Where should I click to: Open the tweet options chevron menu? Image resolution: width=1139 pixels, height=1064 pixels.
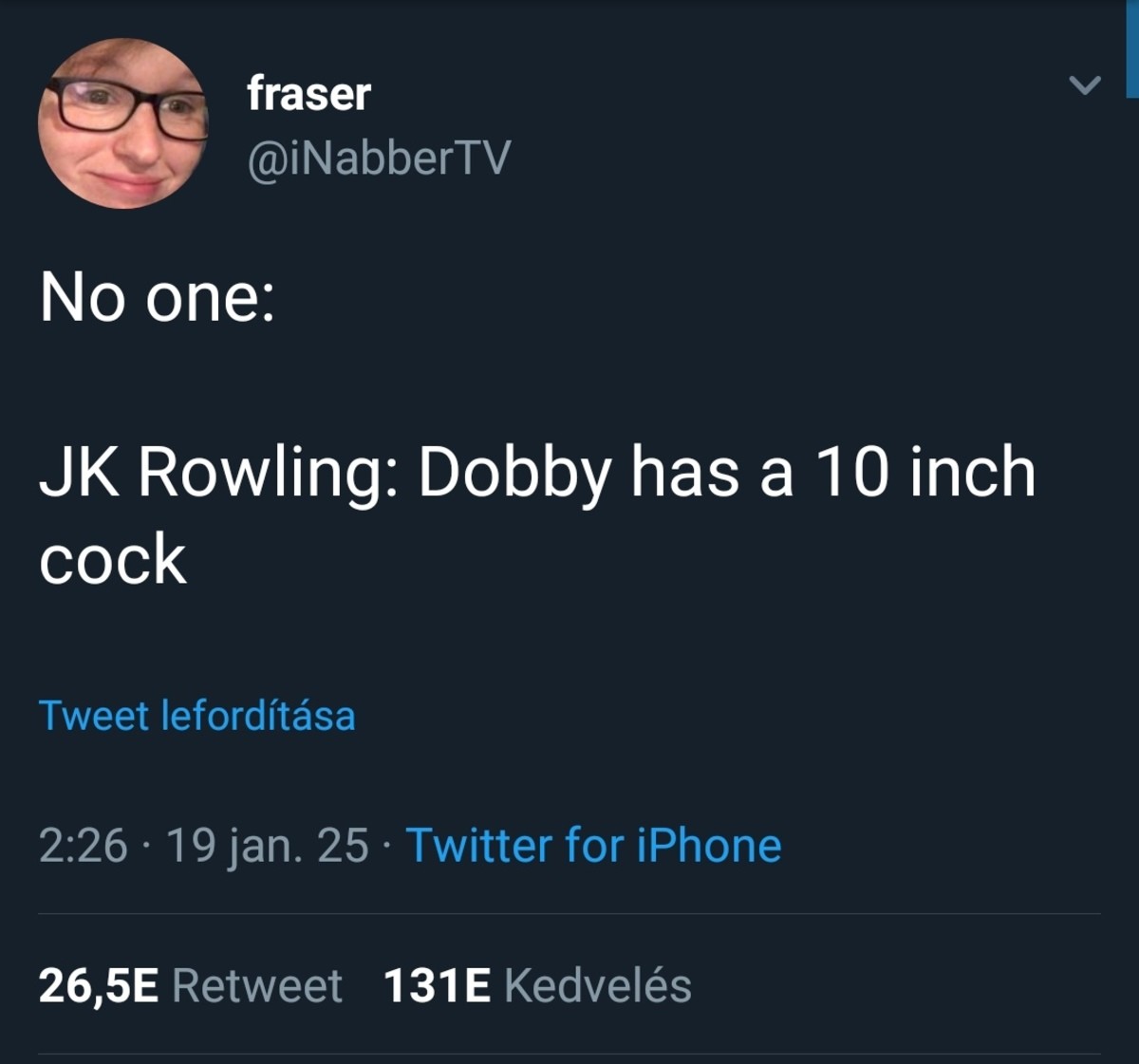[x=1084, y=85]
